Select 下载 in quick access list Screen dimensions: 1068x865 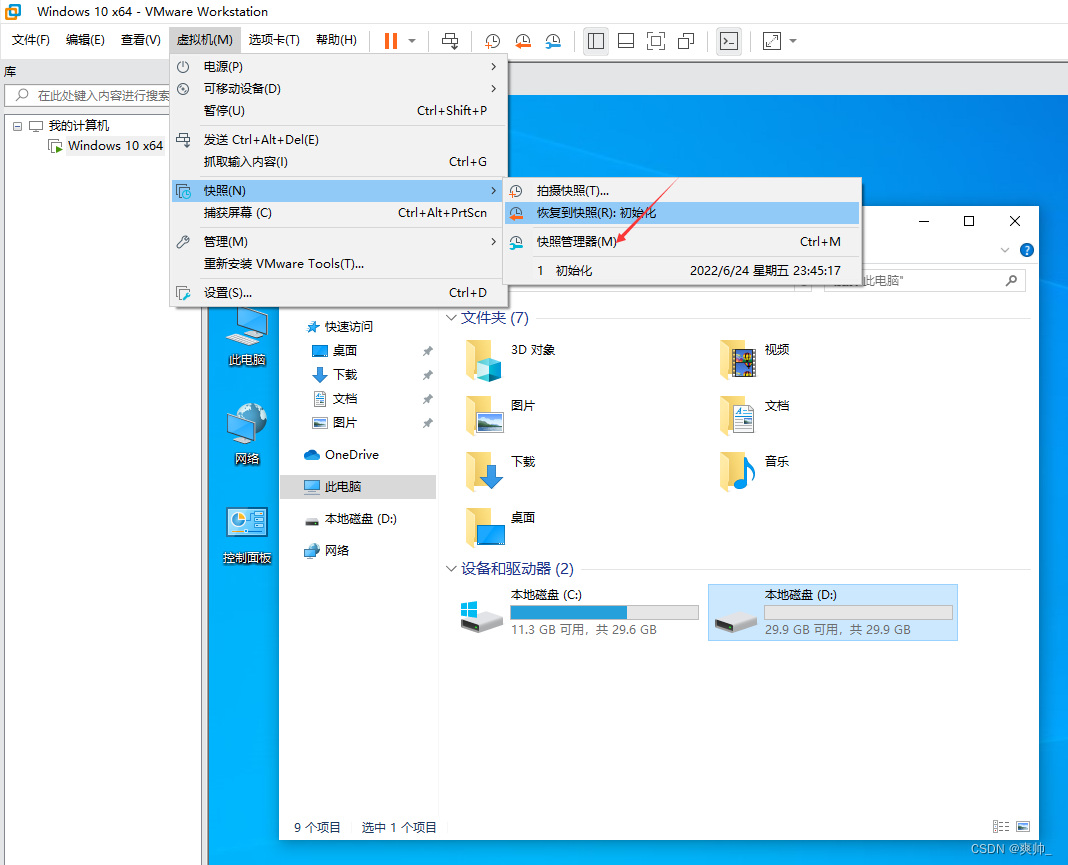click(x=345, y=375)
